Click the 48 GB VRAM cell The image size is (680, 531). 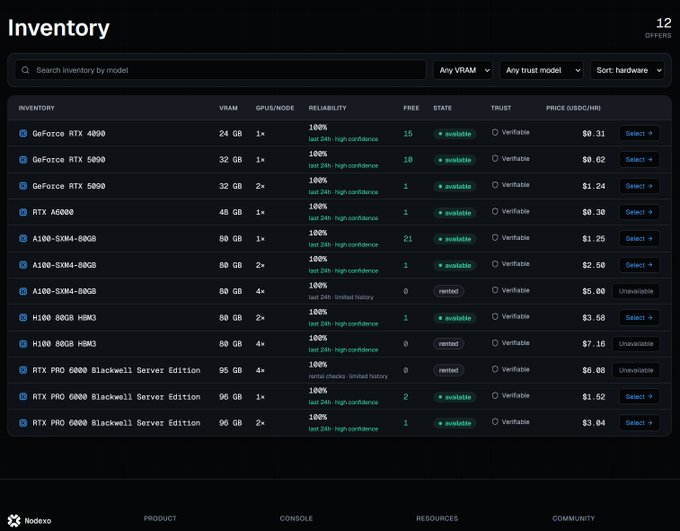(230, 212)
